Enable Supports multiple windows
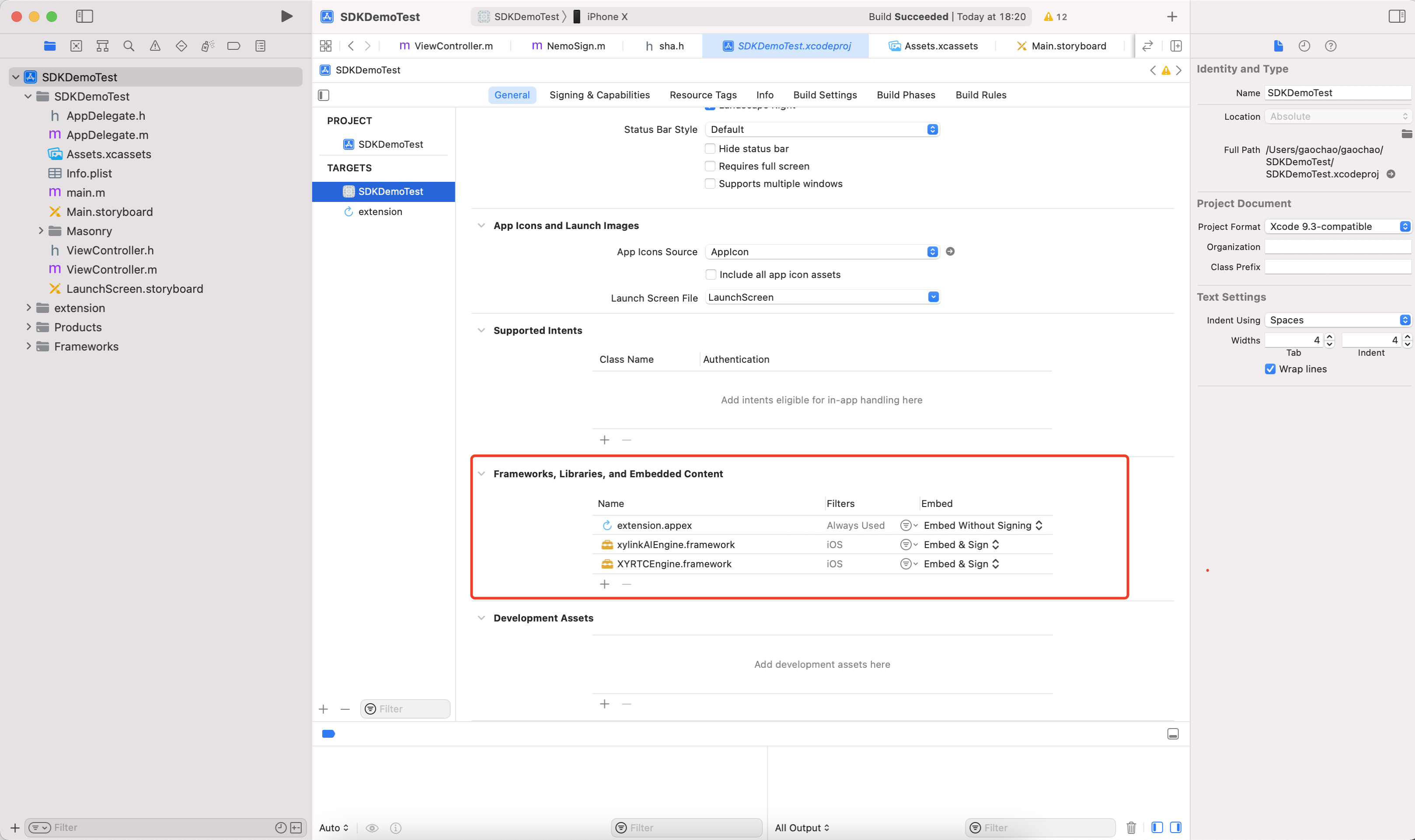 point(710,184)
